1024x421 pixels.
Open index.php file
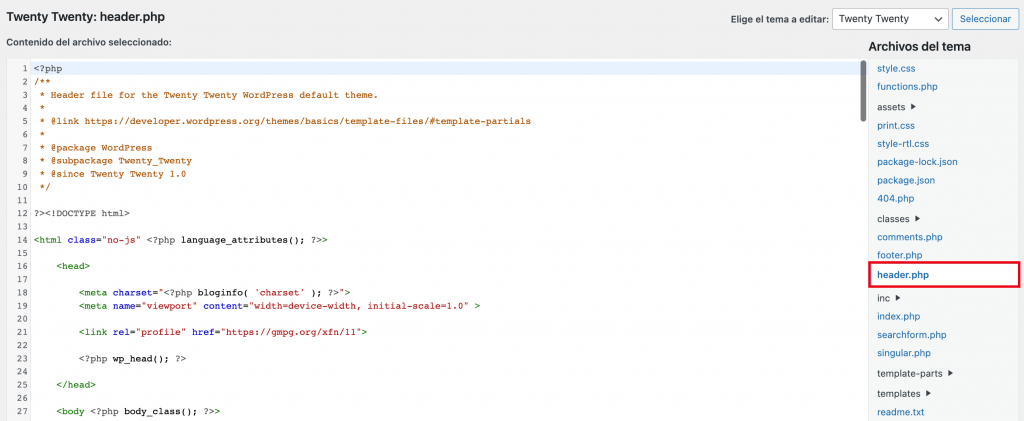click(898, 316)
